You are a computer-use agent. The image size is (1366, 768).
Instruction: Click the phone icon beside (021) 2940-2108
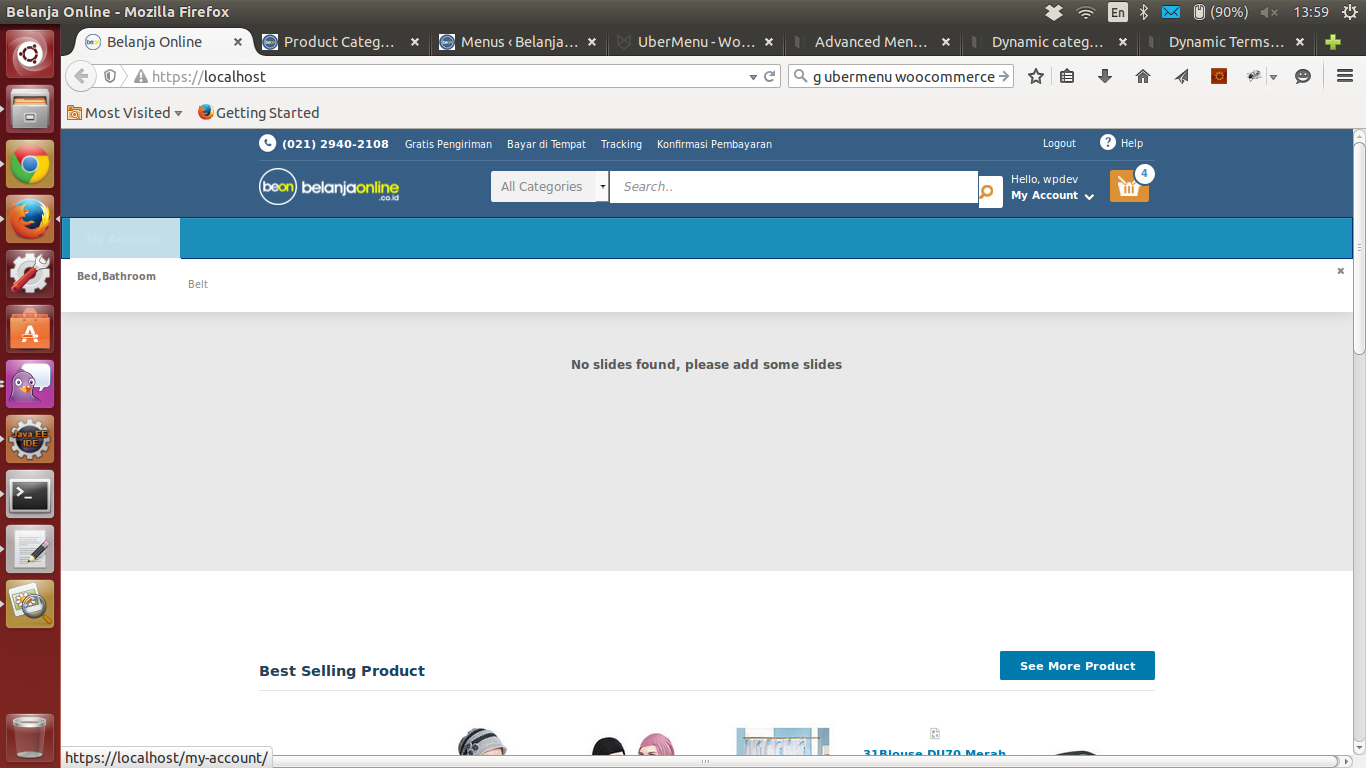[x=267, y=143]
